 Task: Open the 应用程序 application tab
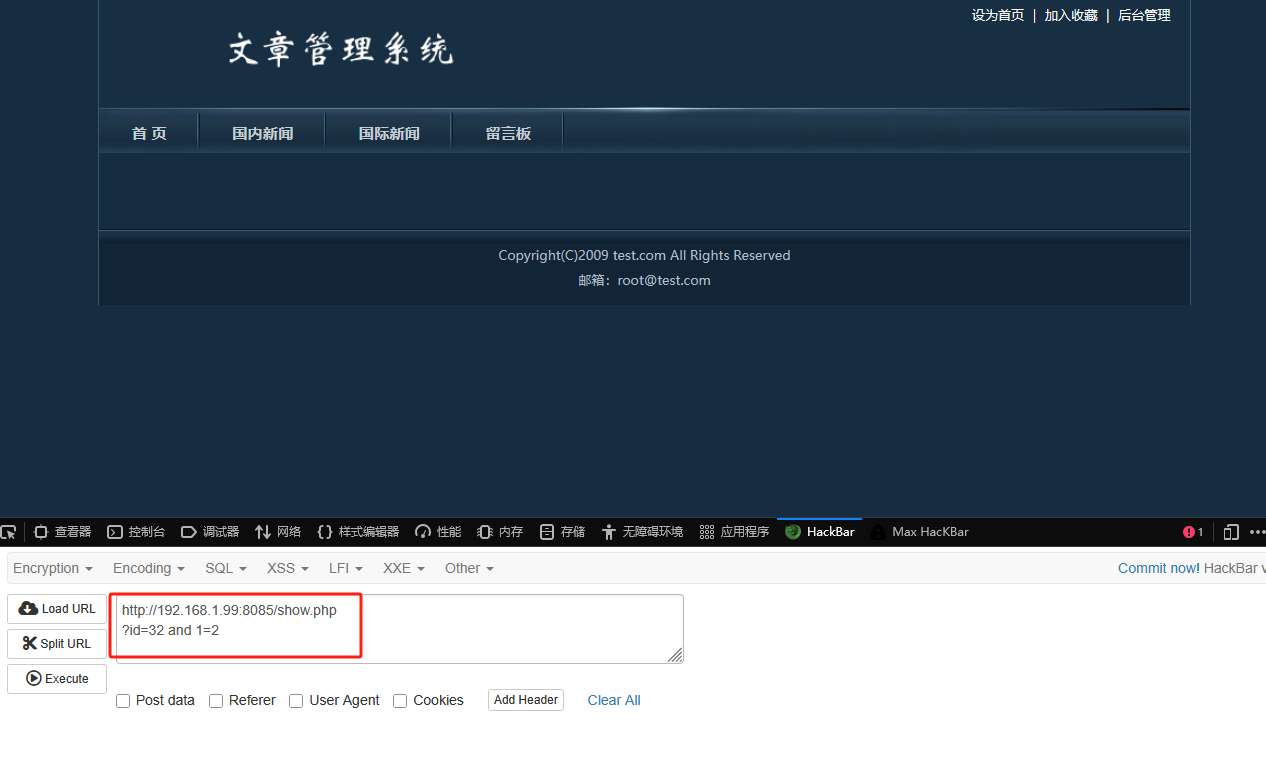734,532
